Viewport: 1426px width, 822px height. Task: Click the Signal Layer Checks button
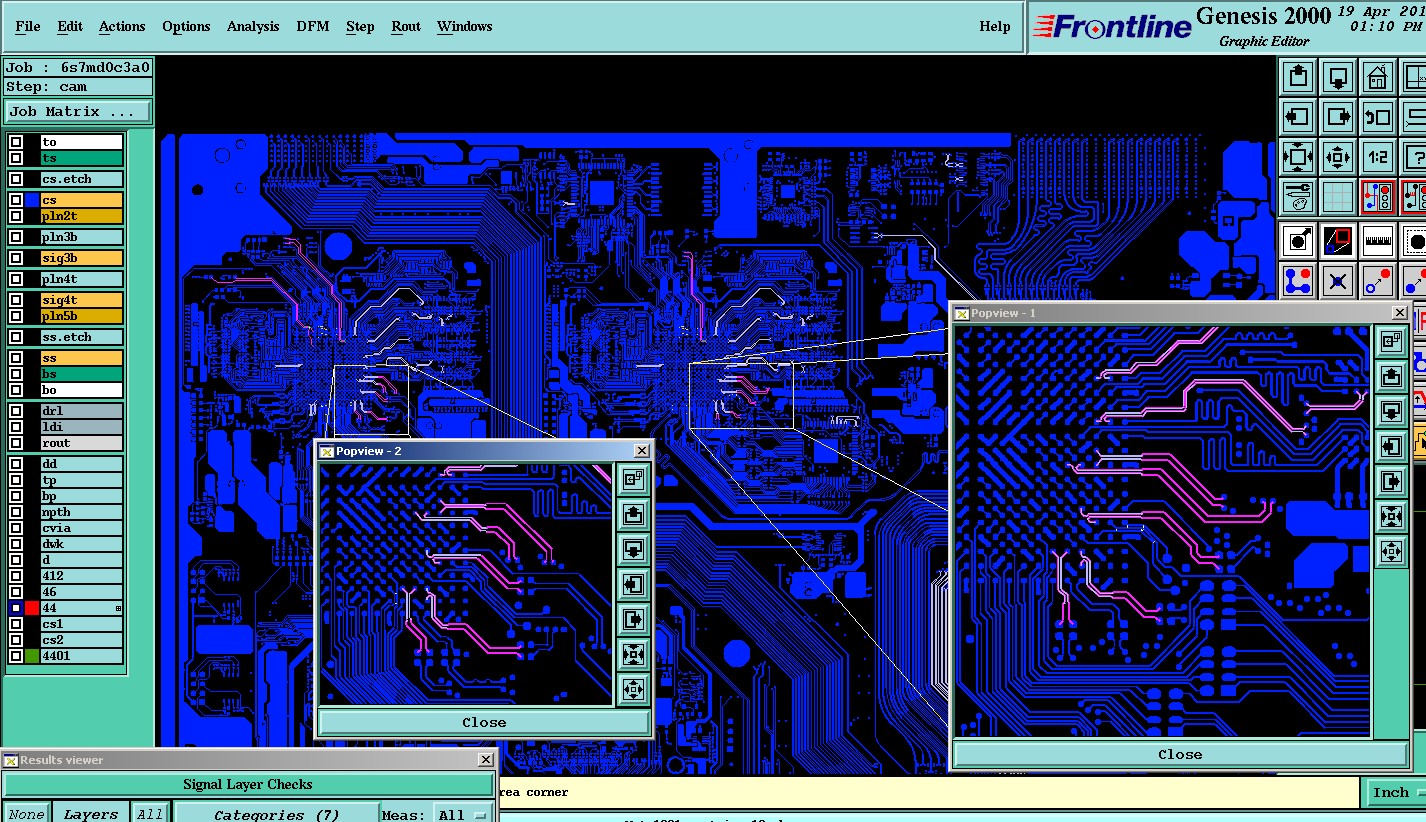click(248, 784)
